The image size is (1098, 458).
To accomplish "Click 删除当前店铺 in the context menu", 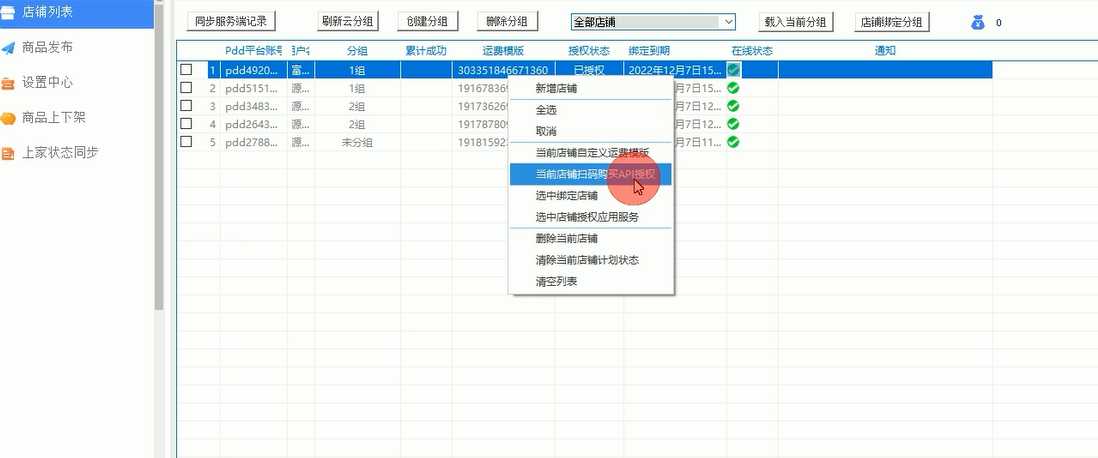I will pos(566,238).
